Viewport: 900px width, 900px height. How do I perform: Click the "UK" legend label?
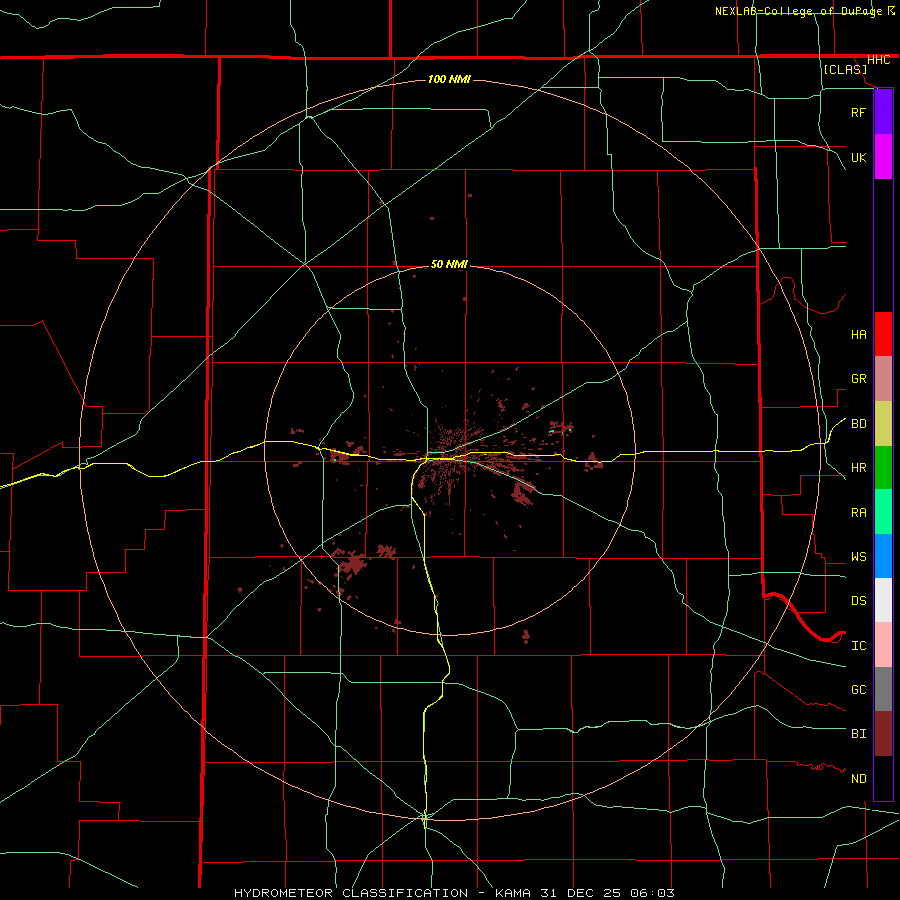858,157
